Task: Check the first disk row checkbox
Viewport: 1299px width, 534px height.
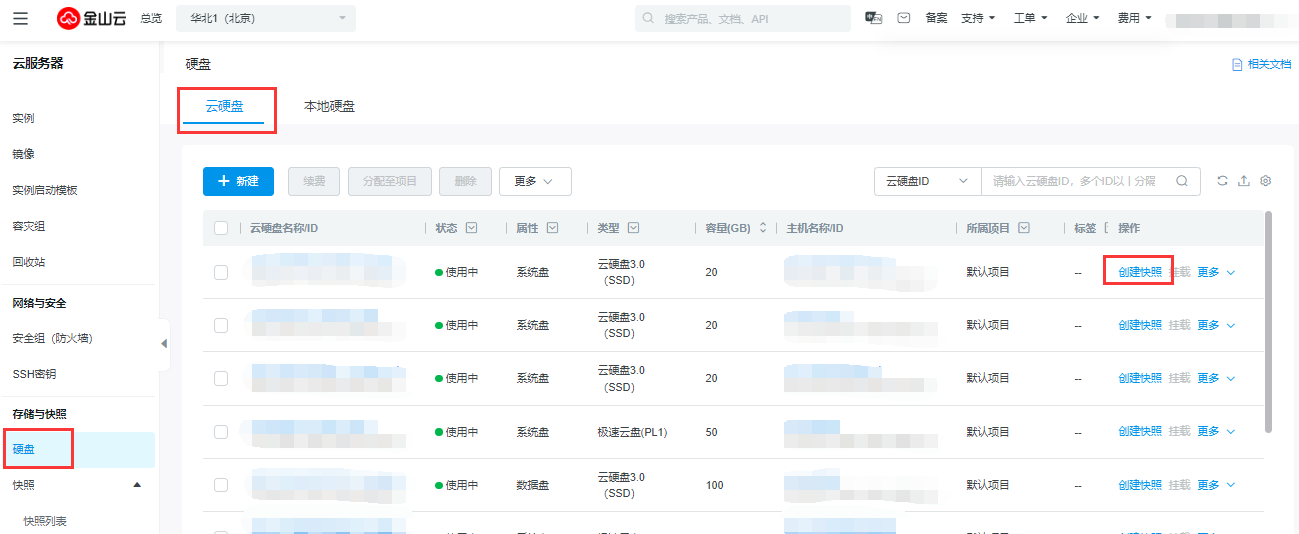Action: click(221, 272)
